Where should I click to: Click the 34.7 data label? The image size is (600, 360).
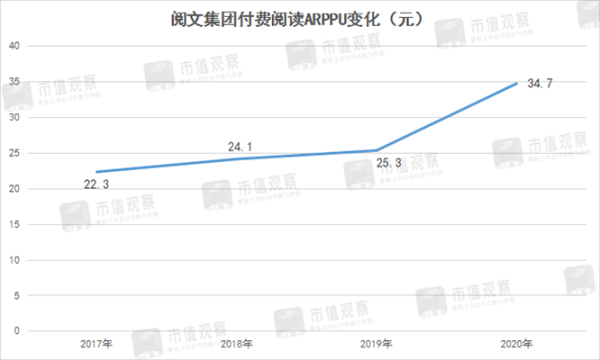click(540, 83)
